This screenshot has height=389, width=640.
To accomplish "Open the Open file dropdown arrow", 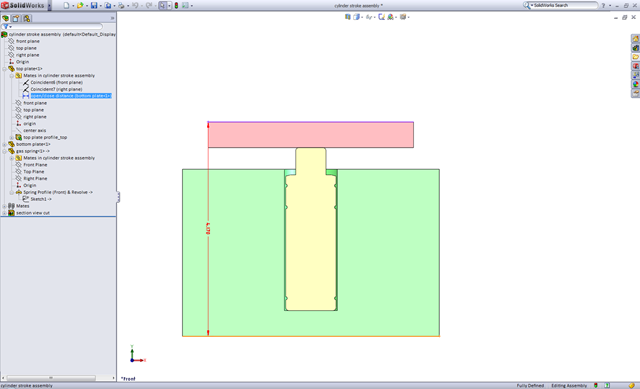I will click(87, 6).
